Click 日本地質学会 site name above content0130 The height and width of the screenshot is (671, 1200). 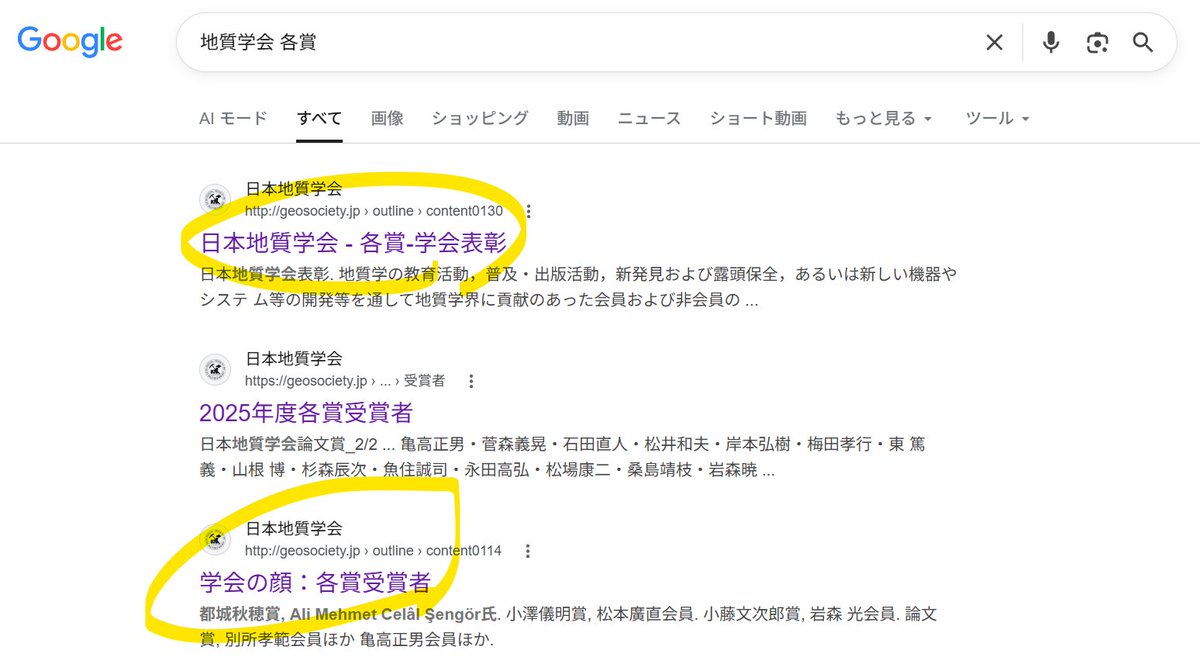pos(294,188)
